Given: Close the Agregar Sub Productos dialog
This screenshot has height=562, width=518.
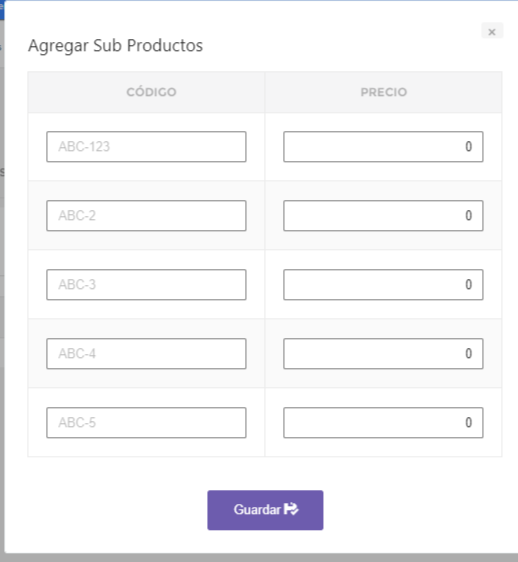Looking at the screenshot, I should pos(492,32).
